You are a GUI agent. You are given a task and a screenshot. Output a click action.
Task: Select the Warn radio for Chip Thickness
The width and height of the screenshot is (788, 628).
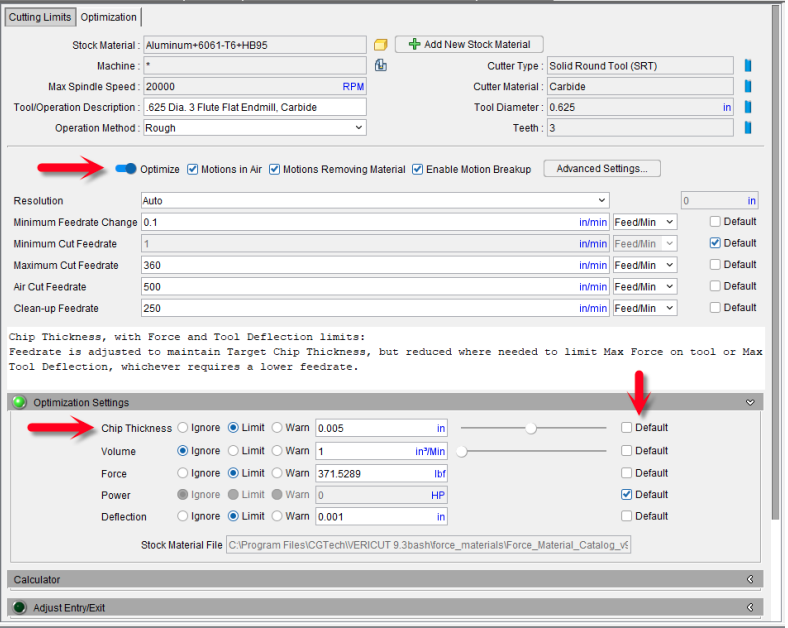(x=277, y=428)
